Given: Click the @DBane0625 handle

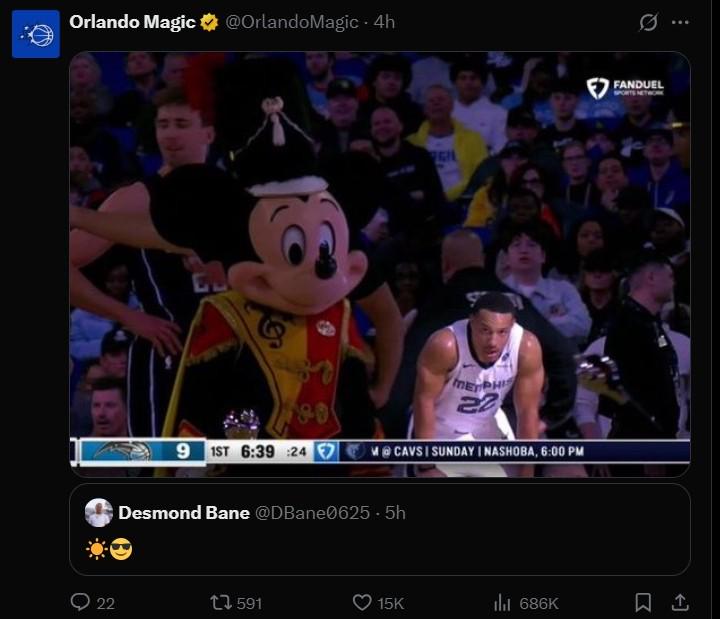Looking at the screenshot, I should pos(315,512).
